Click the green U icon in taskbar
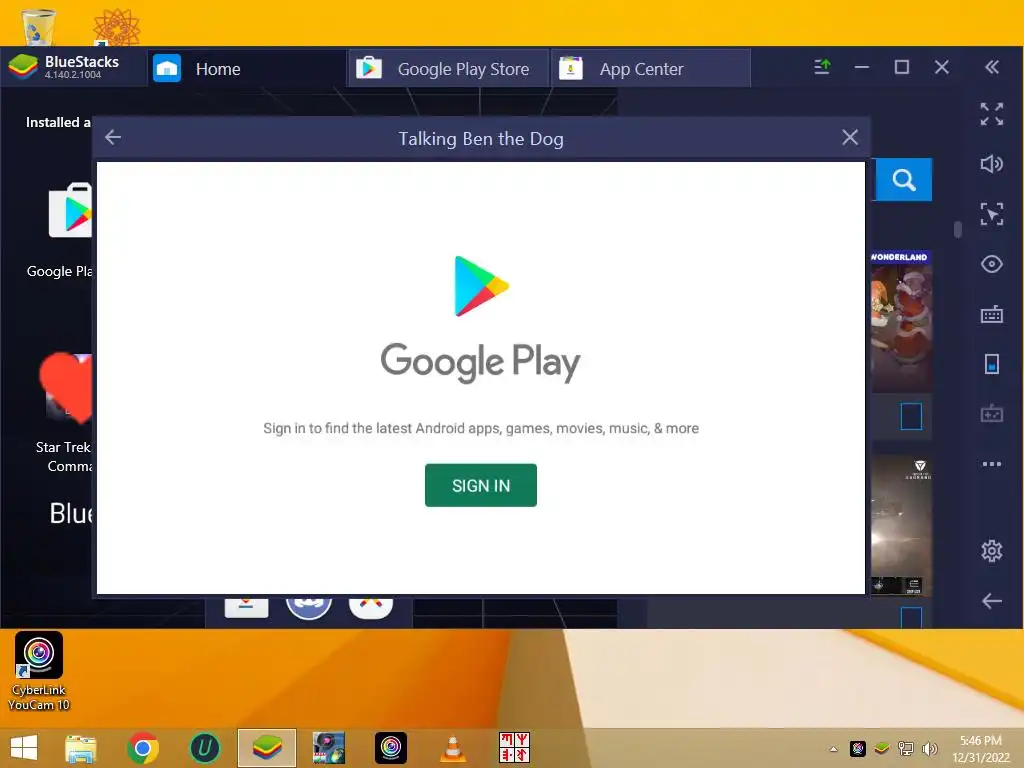The height and width of the screenshot is (768, 1024). (x=204, y=748)
